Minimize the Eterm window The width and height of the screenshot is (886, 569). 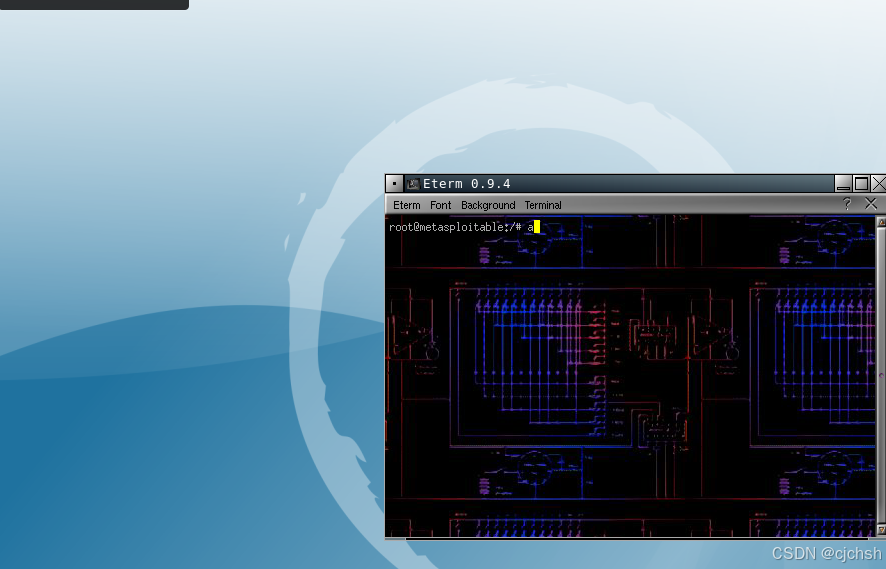click(843, 184)
